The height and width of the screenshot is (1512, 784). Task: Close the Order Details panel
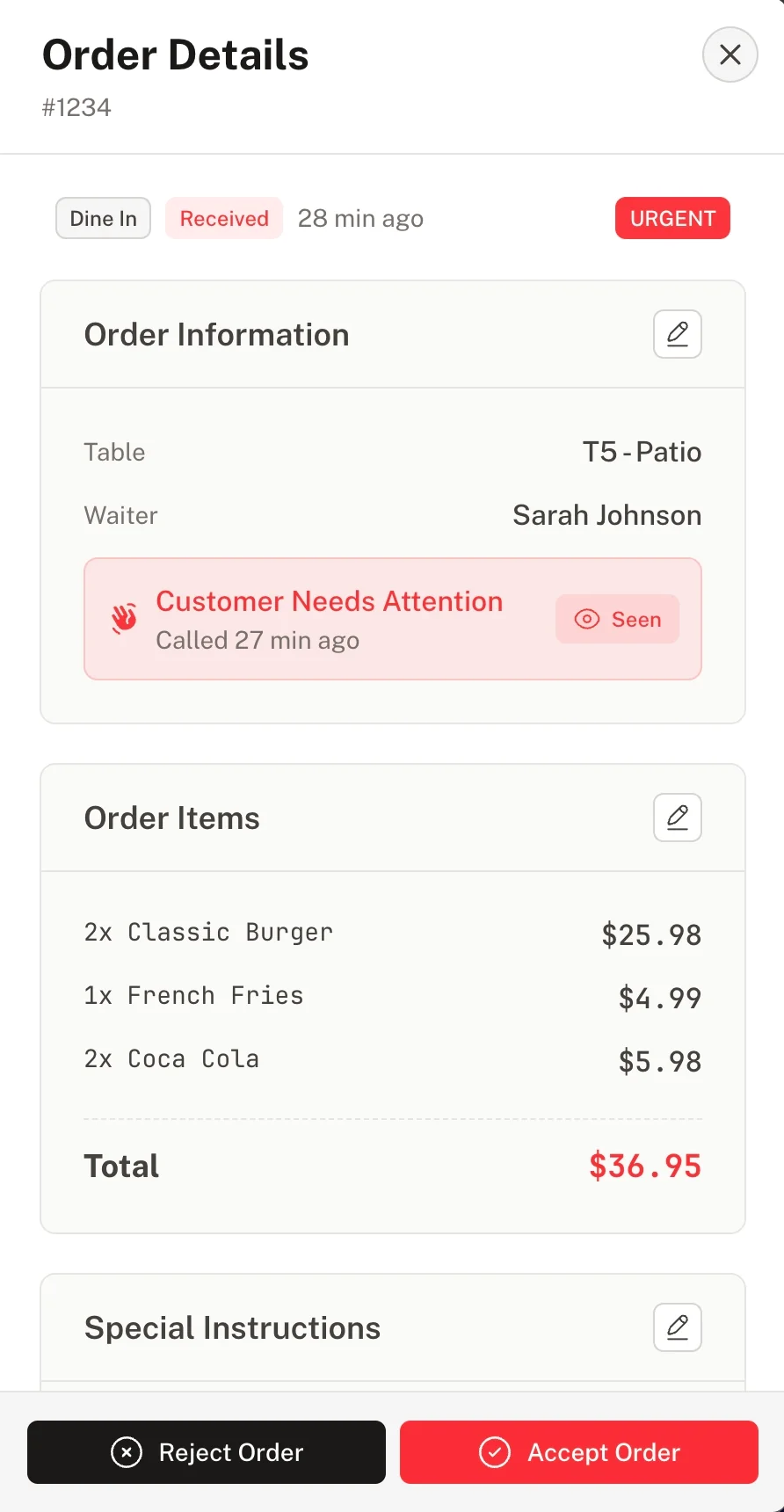pyautogui.click(x=730, y=55)
